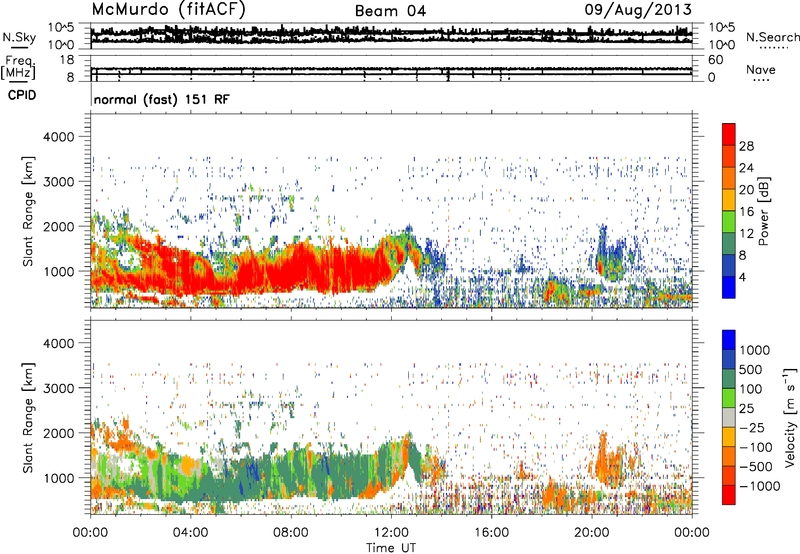Pick the gray −25 to 25 Velocity colorbar segment
800x554 pixels.
pos(729,418)
